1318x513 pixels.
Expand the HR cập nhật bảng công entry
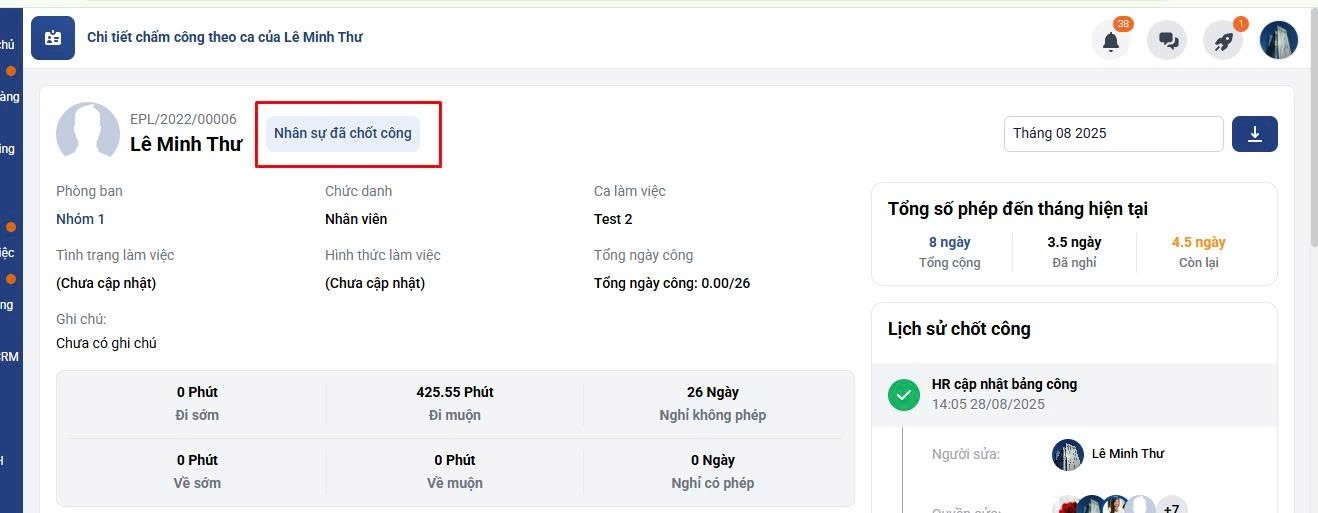1004,384
